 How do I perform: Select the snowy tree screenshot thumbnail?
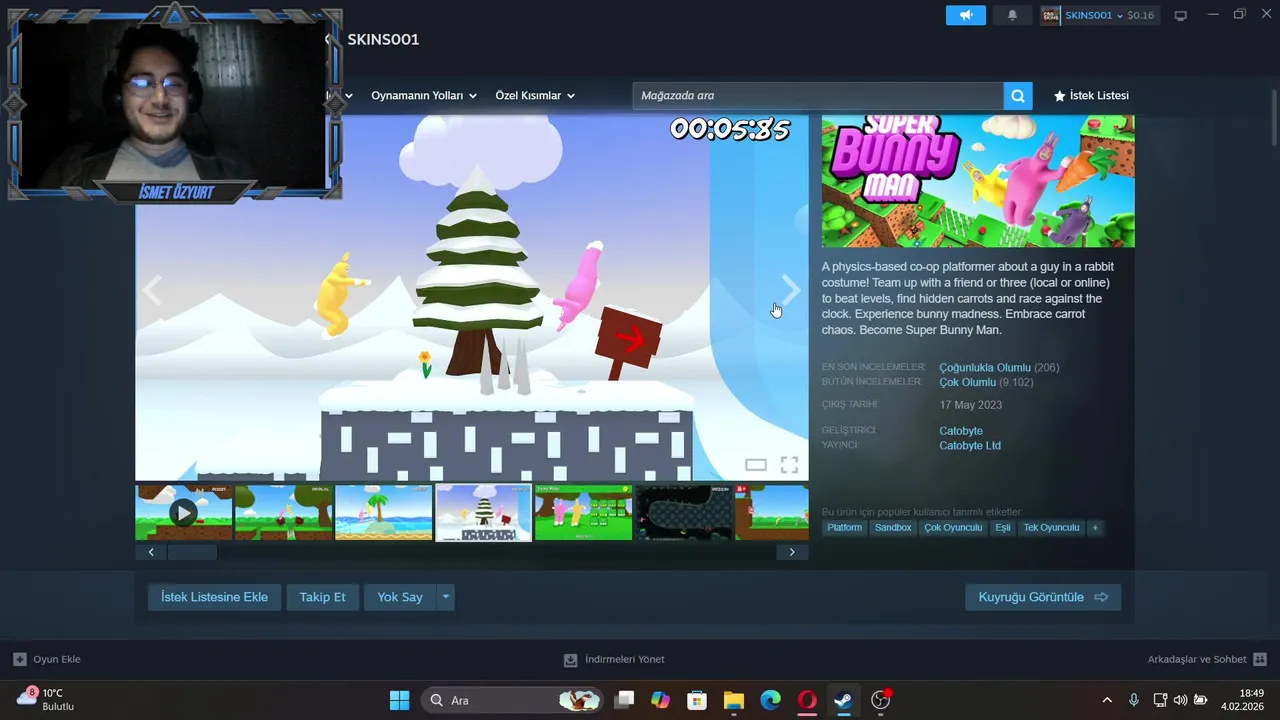[484, 513]
